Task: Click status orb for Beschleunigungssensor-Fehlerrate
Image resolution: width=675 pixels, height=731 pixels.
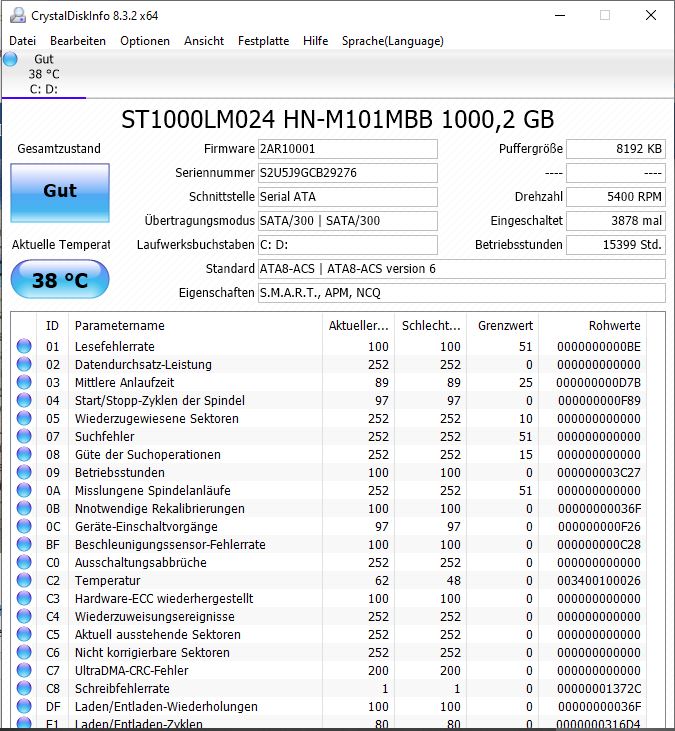Action: (24, 544)
